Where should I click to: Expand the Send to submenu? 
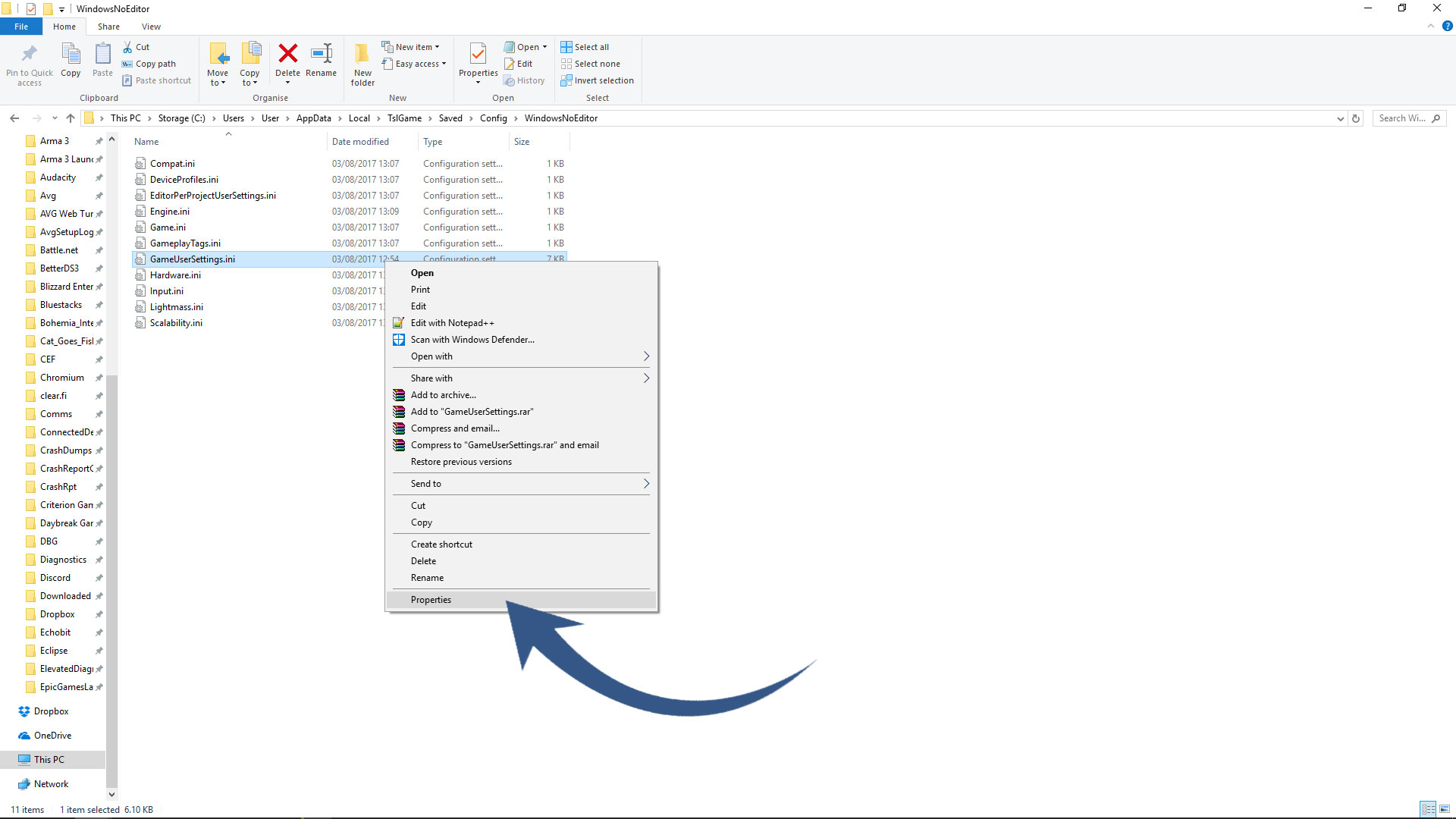point(646,484)
